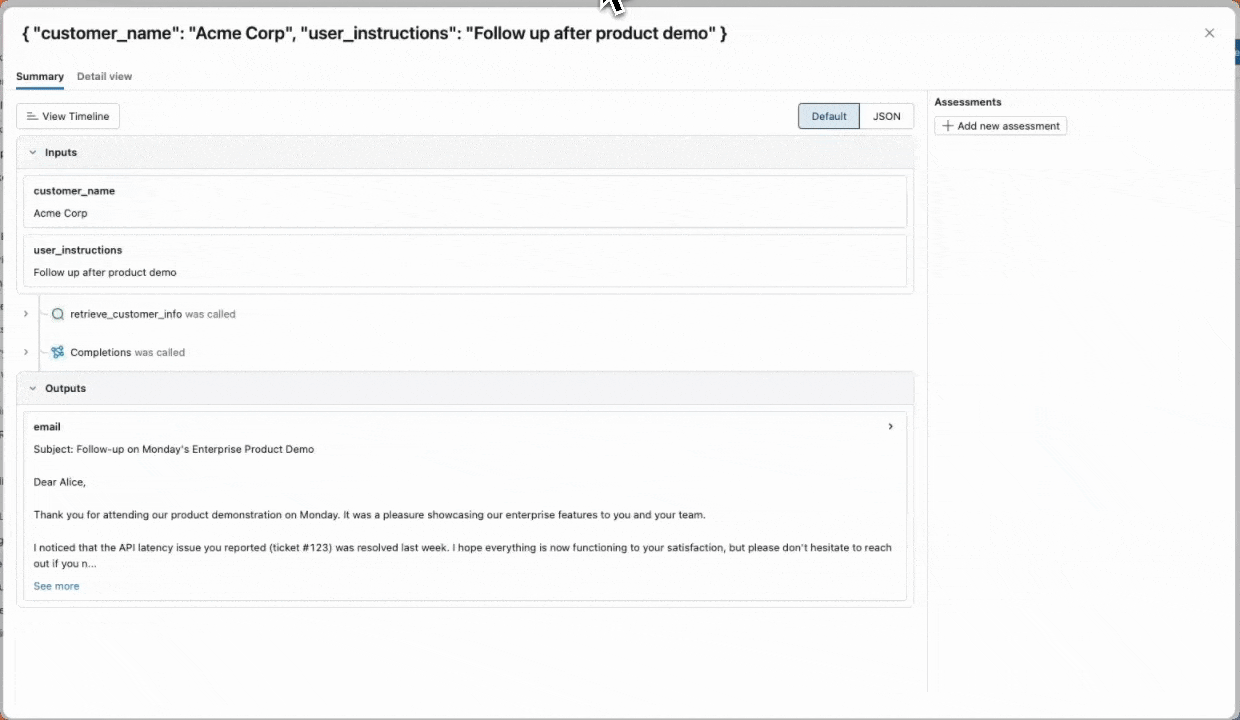Switch to the Detail view tab
Viewport: 1240px width, 720px height.
tap(104, 76)
